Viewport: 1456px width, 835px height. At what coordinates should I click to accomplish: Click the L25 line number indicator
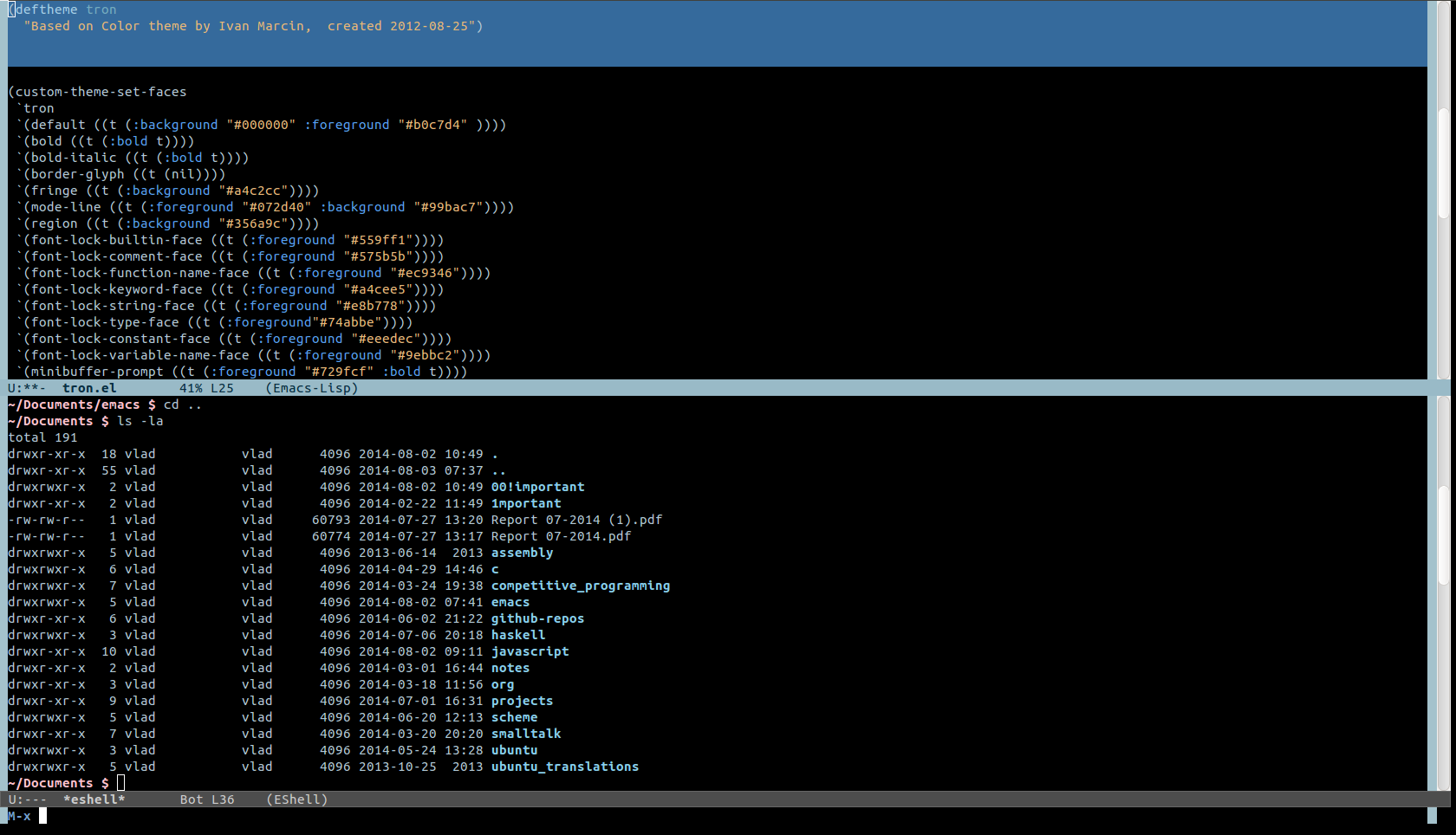pyautogui.click(x=222, y=388)
